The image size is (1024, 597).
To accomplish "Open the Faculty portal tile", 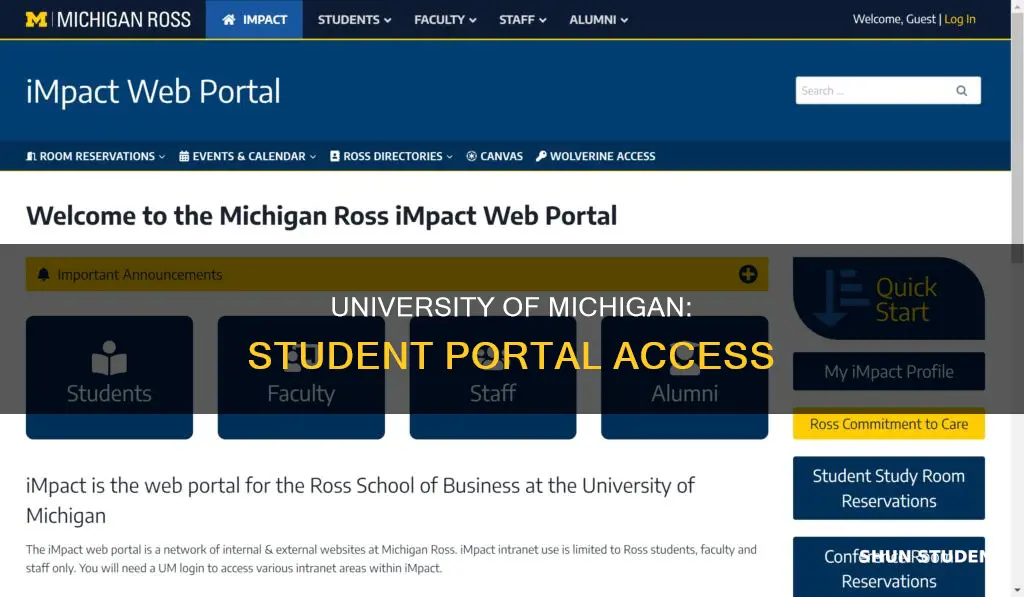I will pyautogui.click(x=301, y=378).
